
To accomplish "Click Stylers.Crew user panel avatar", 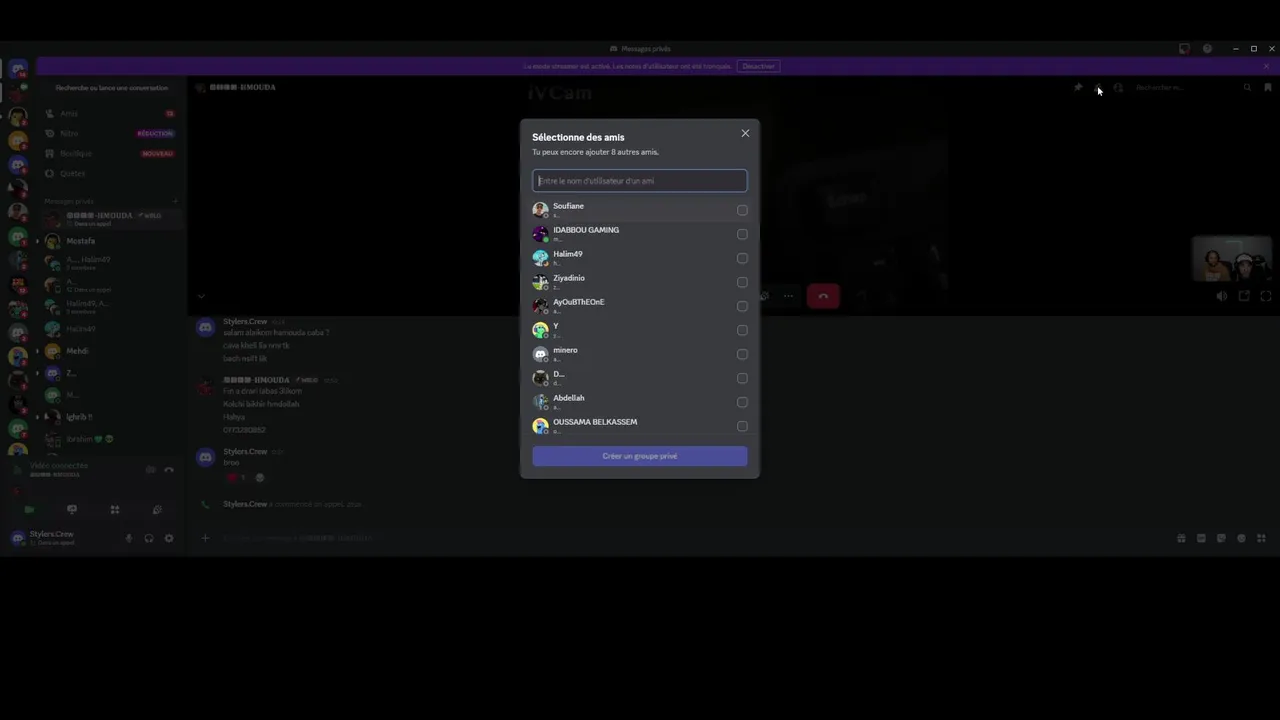I will click(x=18, y=538).
